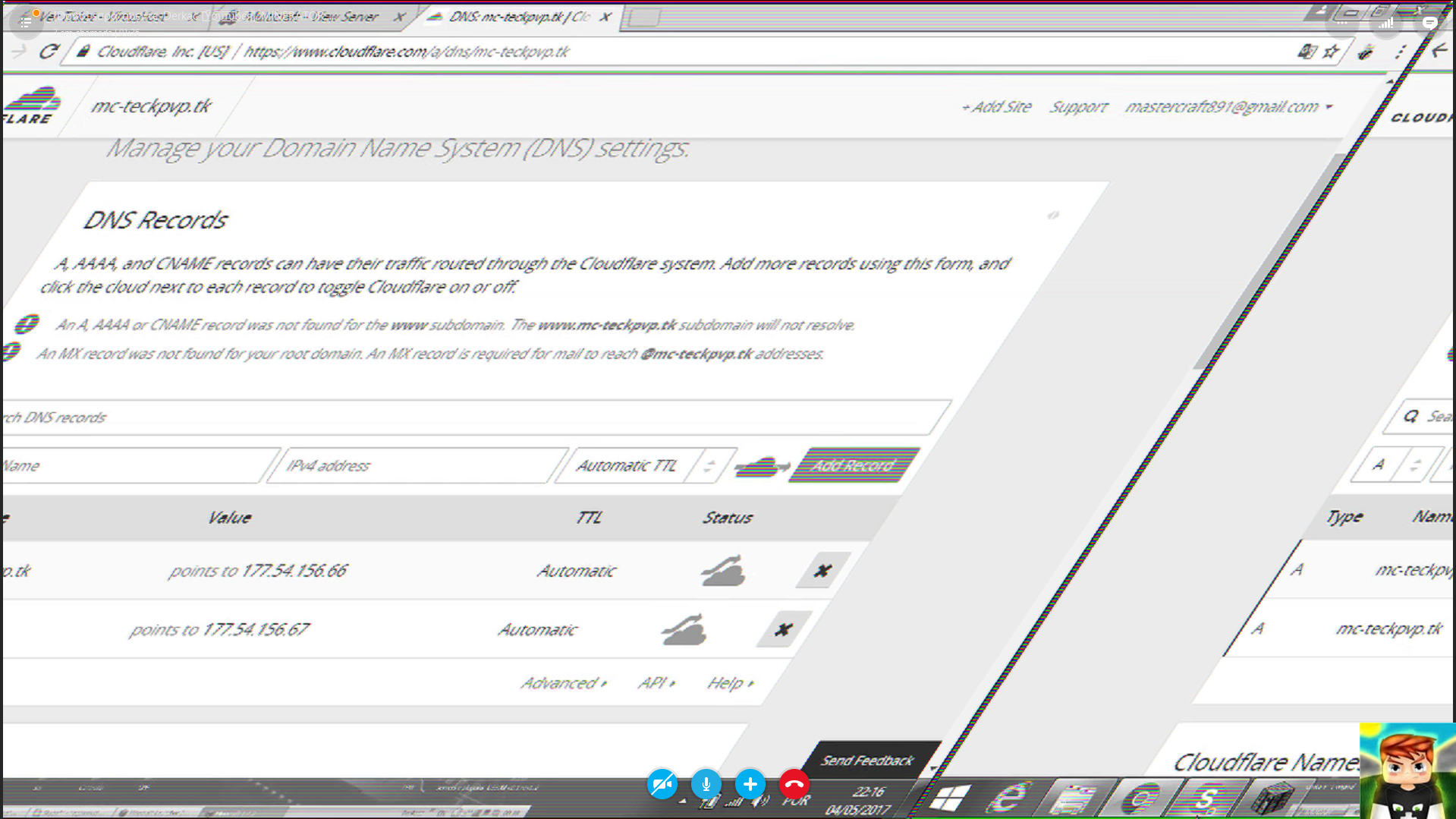This screenshot has width=1456, height=819.
Task: Click the Value column header
Action: pos(229,518)
